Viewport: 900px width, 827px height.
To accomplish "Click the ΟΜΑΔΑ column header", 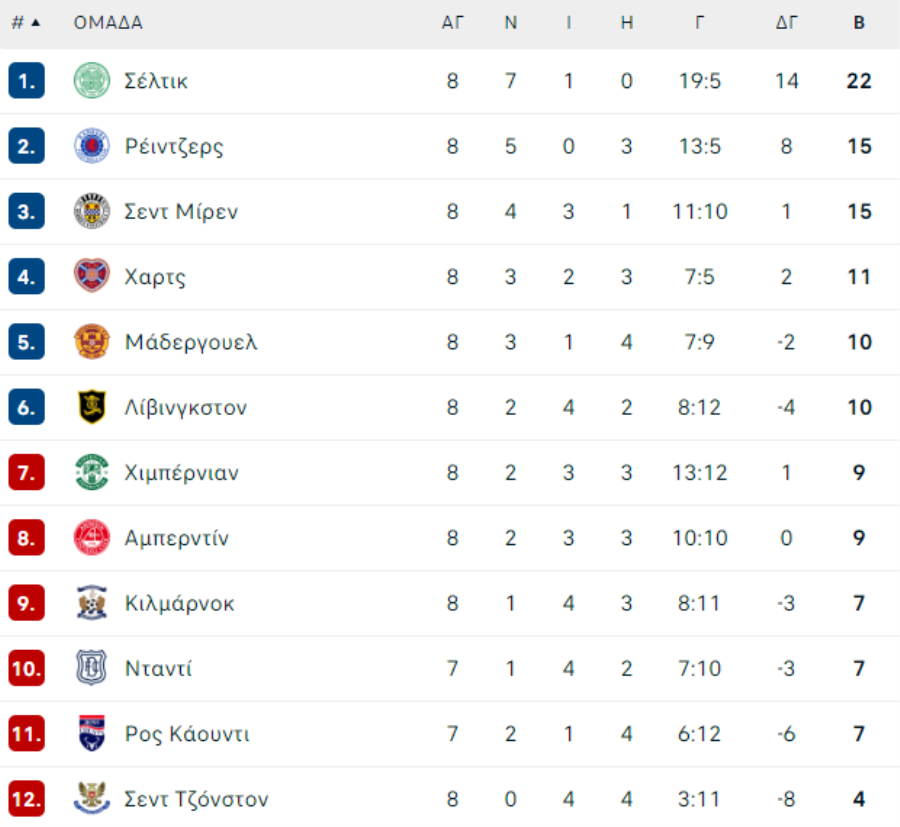I will point(108,23).
